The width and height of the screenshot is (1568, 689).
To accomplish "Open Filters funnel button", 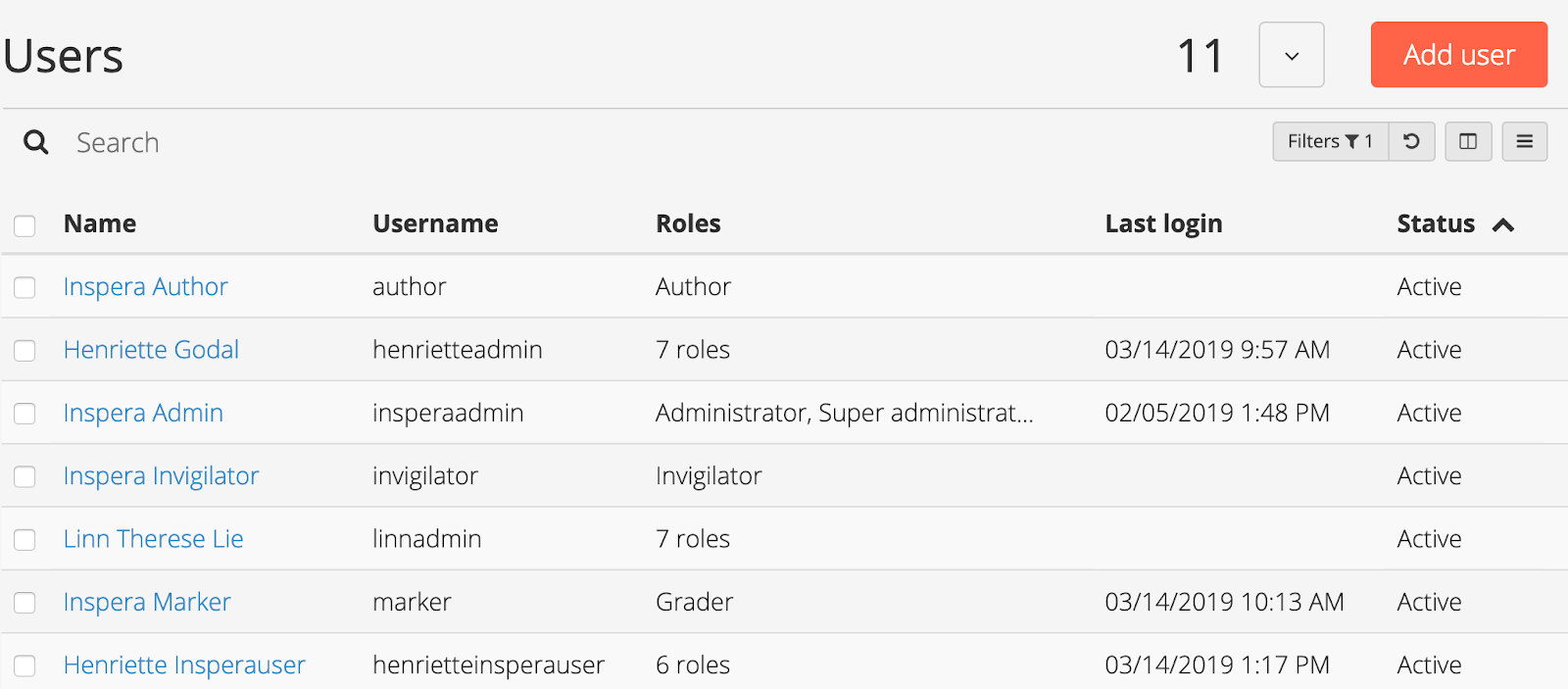I will pyautogui.click(x=1330, y=141).
